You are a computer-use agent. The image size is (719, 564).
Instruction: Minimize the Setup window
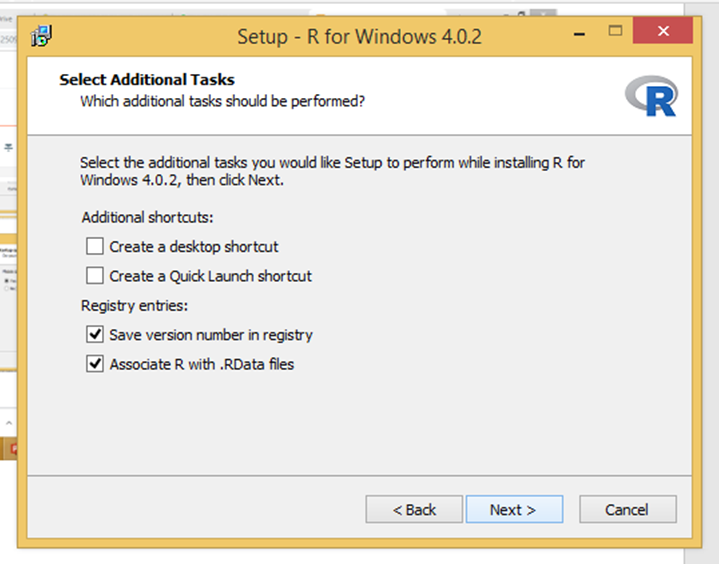580,33
